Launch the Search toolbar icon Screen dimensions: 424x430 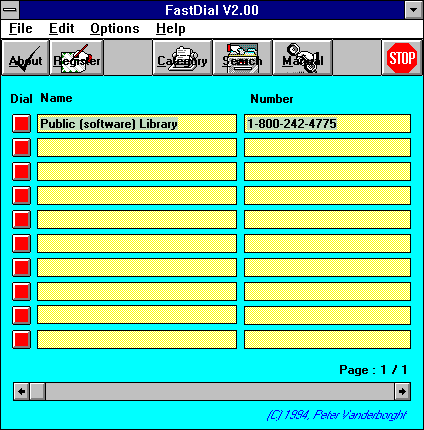click(x=242, y=58)
